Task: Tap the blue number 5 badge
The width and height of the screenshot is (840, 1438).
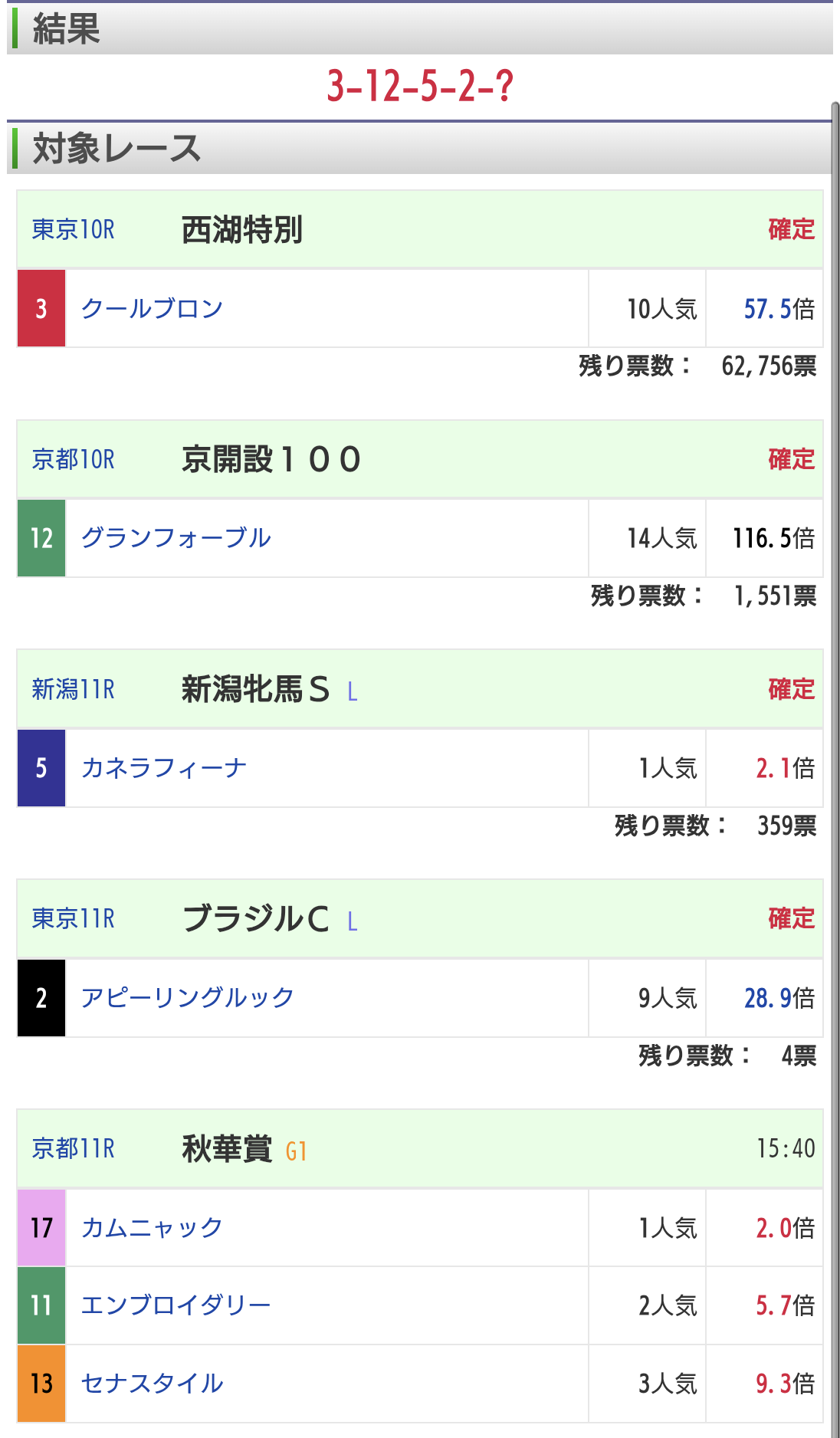Action: click(41, 768)
